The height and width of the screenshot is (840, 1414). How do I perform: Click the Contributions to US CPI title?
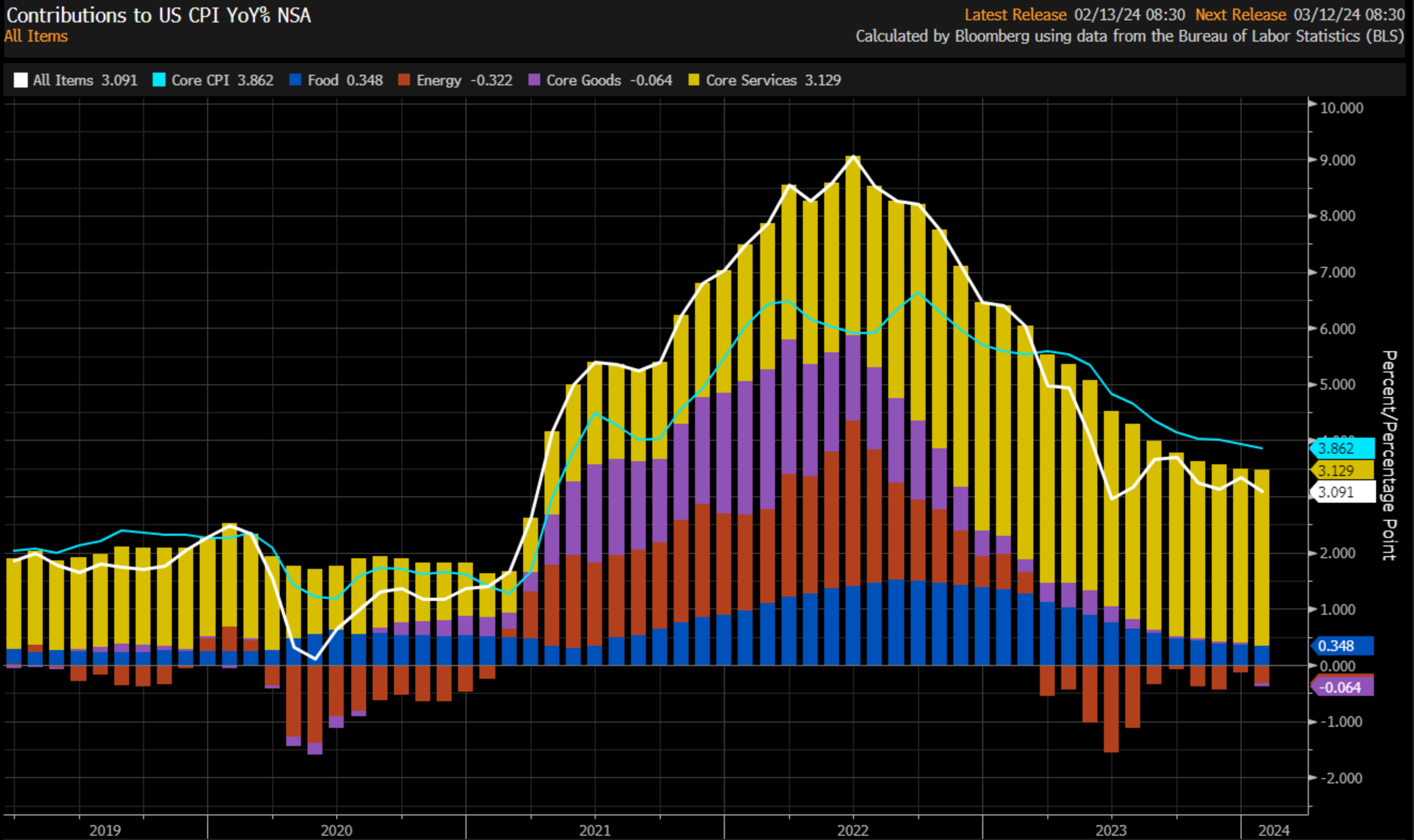pos(159,15)
